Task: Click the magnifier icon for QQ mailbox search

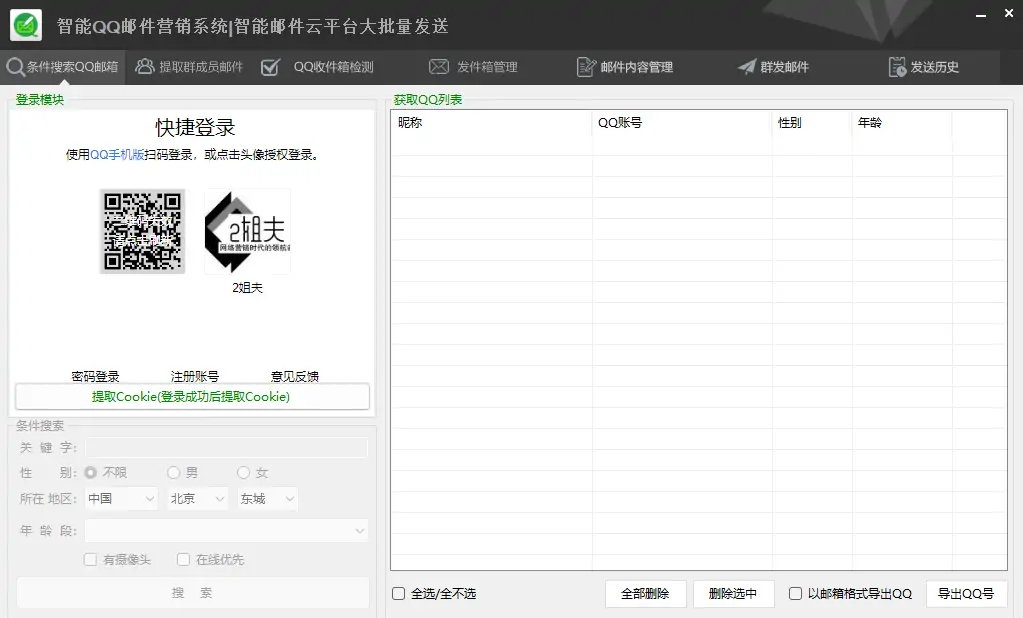Action: 15,67
